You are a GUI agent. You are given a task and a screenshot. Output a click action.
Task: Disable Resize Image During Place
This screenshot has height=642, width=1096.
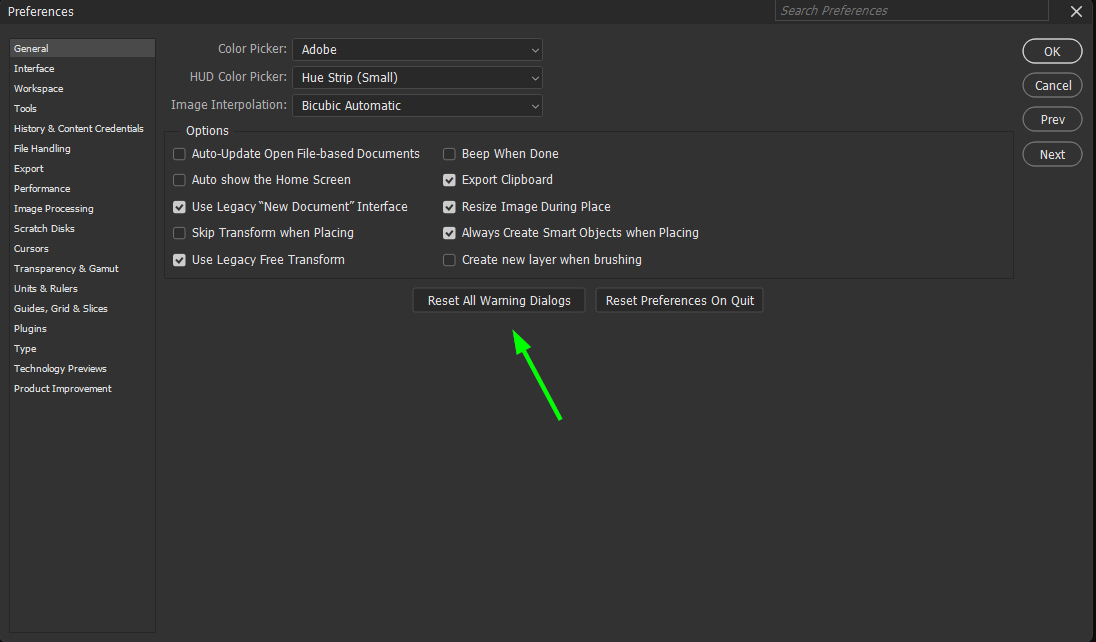449,206
